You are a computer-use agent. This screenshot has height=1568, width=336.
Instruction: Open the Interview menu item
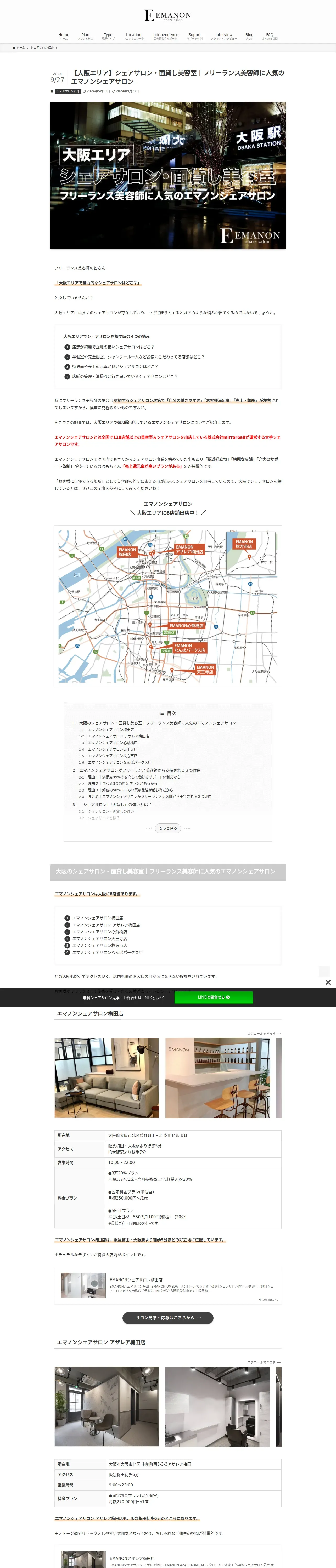tap(224, 37)
